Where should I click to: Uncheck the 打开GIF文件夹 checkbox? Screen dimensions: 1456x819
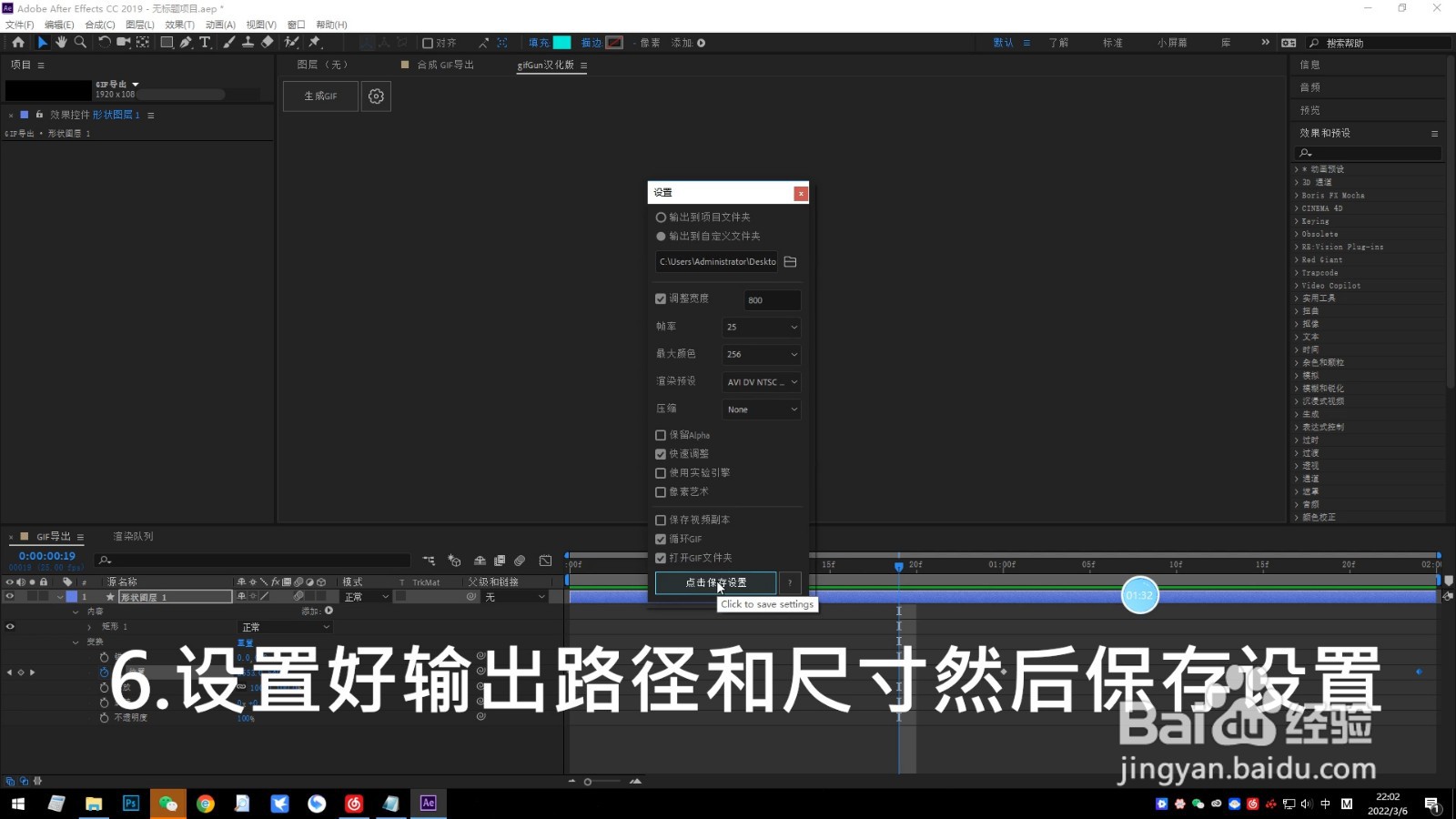click(661, 558)
